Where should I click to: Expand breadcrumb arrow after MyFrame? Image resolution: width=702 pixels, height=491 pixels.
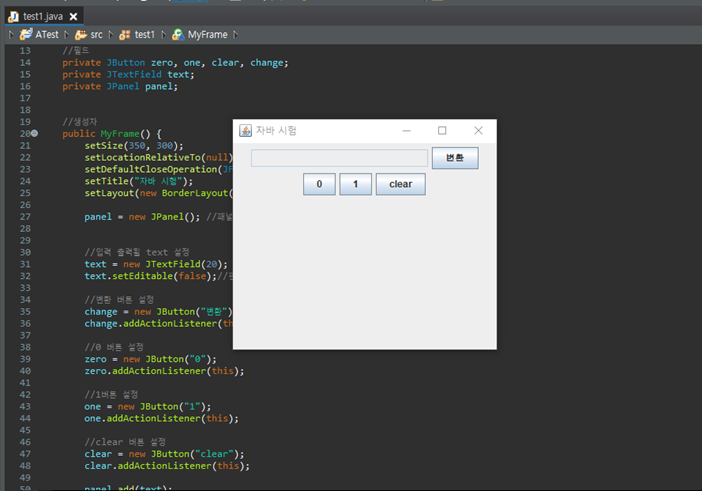(235, 34)
